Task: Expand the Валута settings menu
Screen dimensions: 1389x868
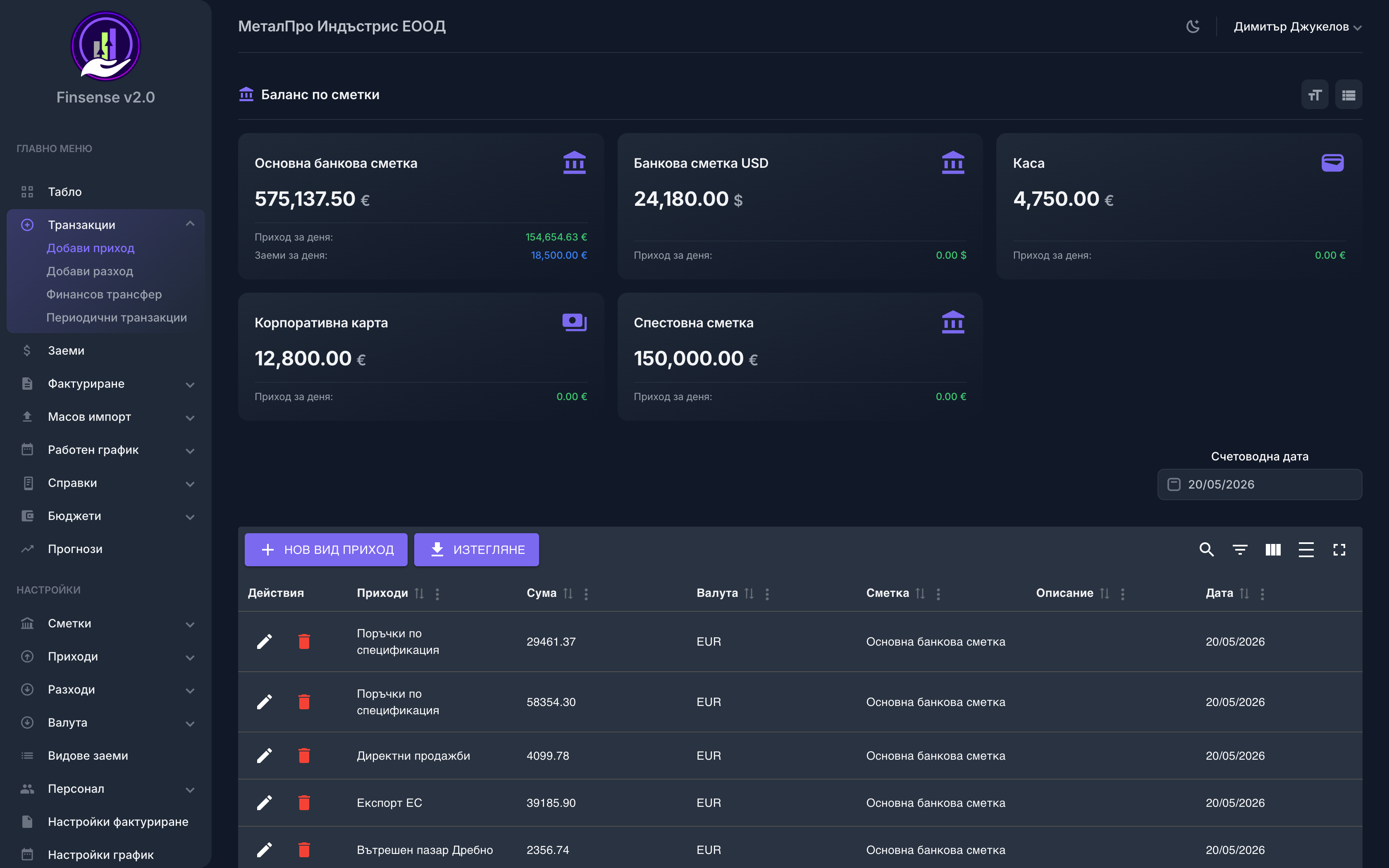Action: pyautogui.click(x=105, y=723)
